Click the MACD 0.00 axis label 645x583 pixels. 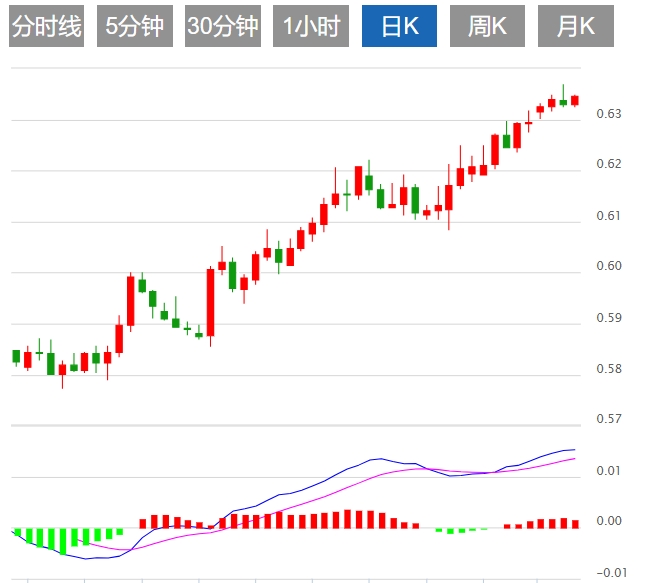pyautogui.click(x=608, y=521)
